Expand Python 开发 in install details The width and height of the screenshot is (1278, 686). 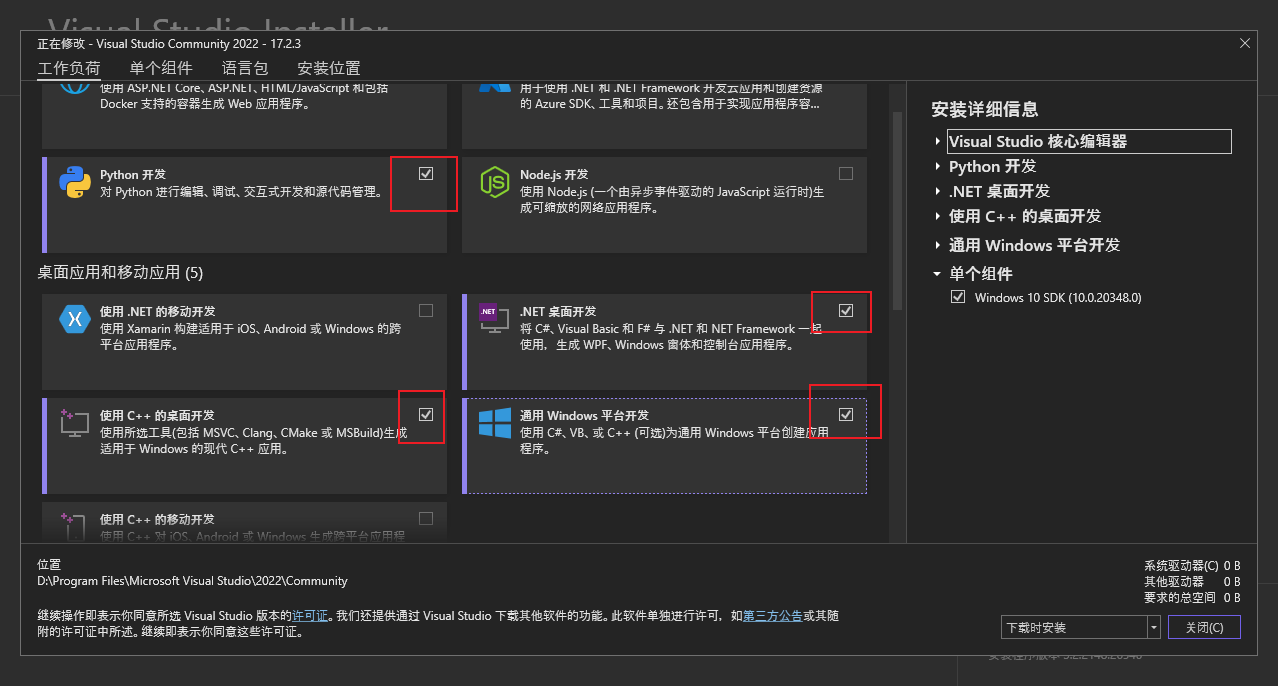[938, 167]
